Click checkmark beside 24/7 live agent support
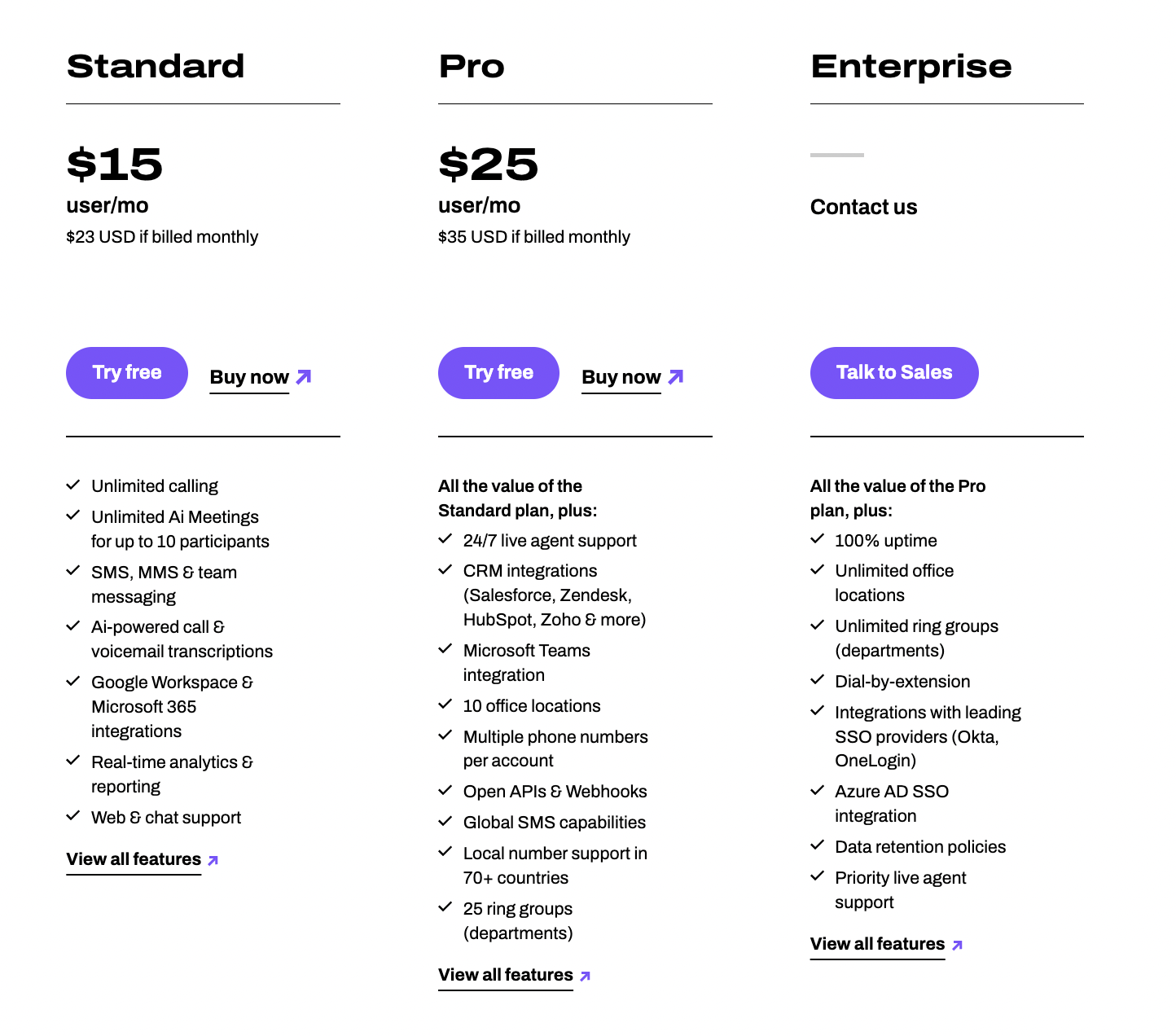 pyautogui.click(x=445, y=539)
